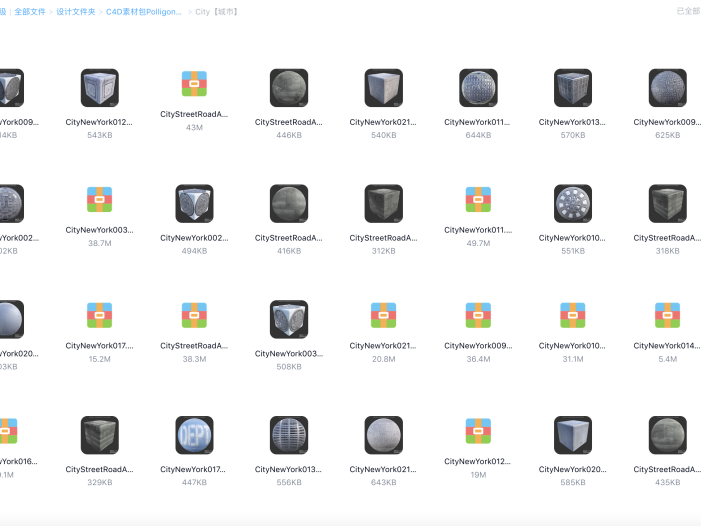Navigate to 设计文件夹 breadcrumb folder
The width and height of the screenshot is (701, 526).
pyautogui.click(x=76, y=12)
